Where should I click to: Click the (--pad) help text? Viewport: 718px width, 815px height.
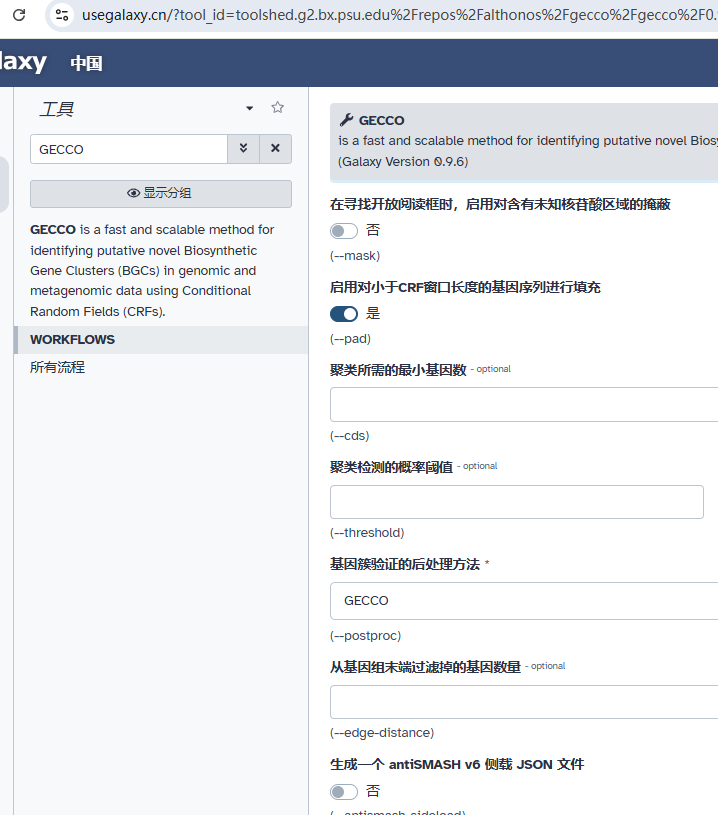tap(350, 339)
